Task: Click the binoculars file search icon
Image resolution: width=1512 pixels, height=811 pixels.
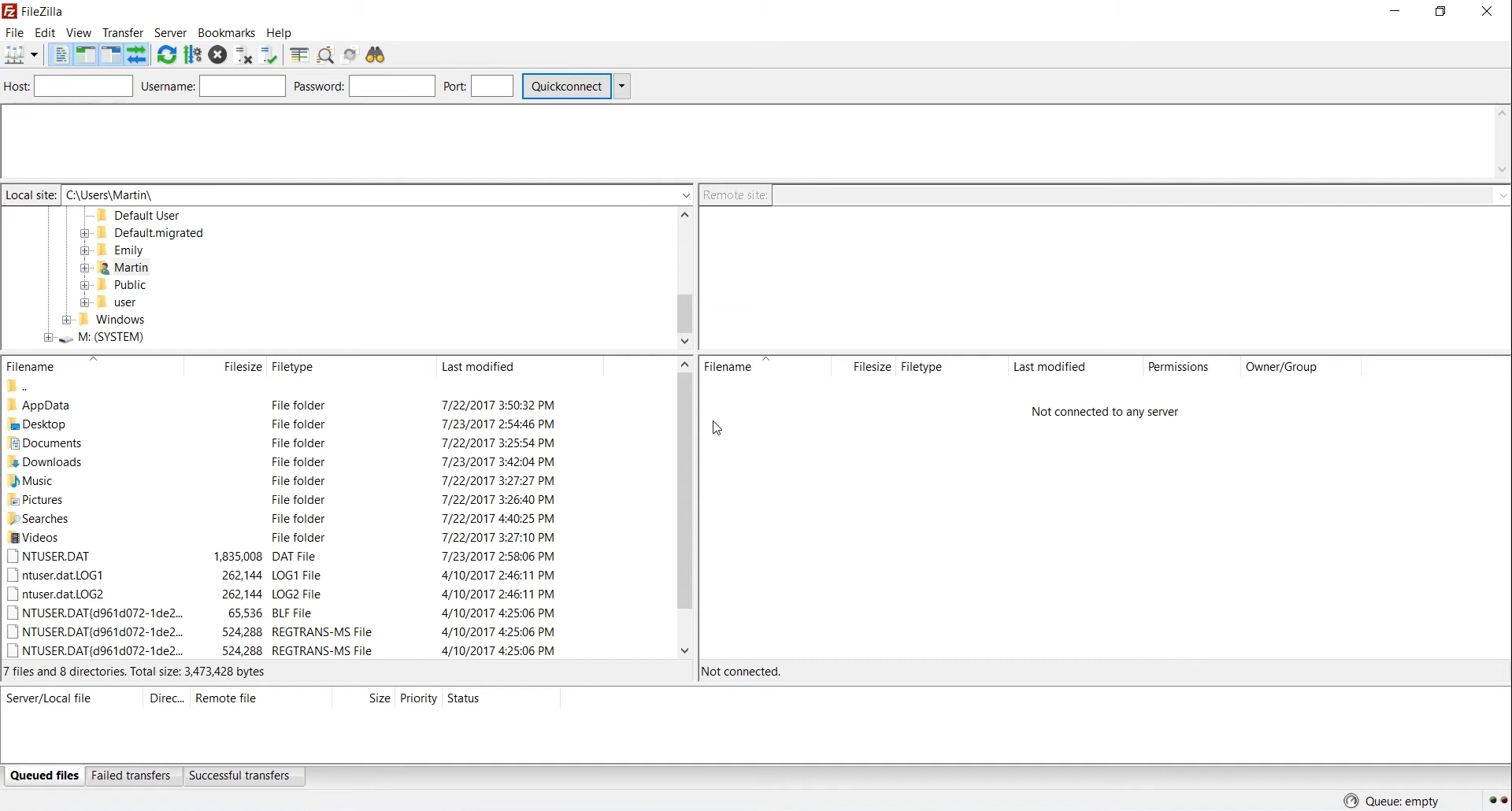Action: tap(376, 55)
